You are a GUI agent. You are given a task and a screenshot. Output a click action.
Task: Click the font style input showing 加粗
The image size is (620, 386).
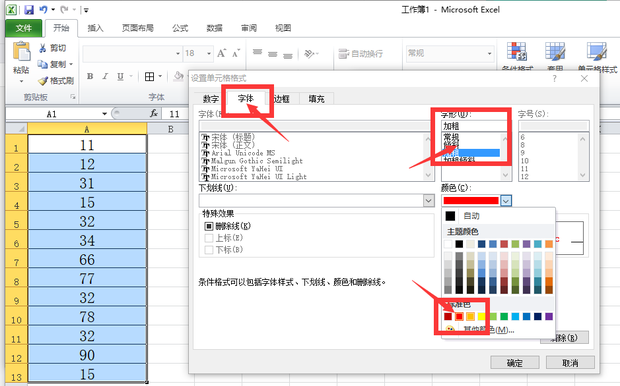coord(476,126)
